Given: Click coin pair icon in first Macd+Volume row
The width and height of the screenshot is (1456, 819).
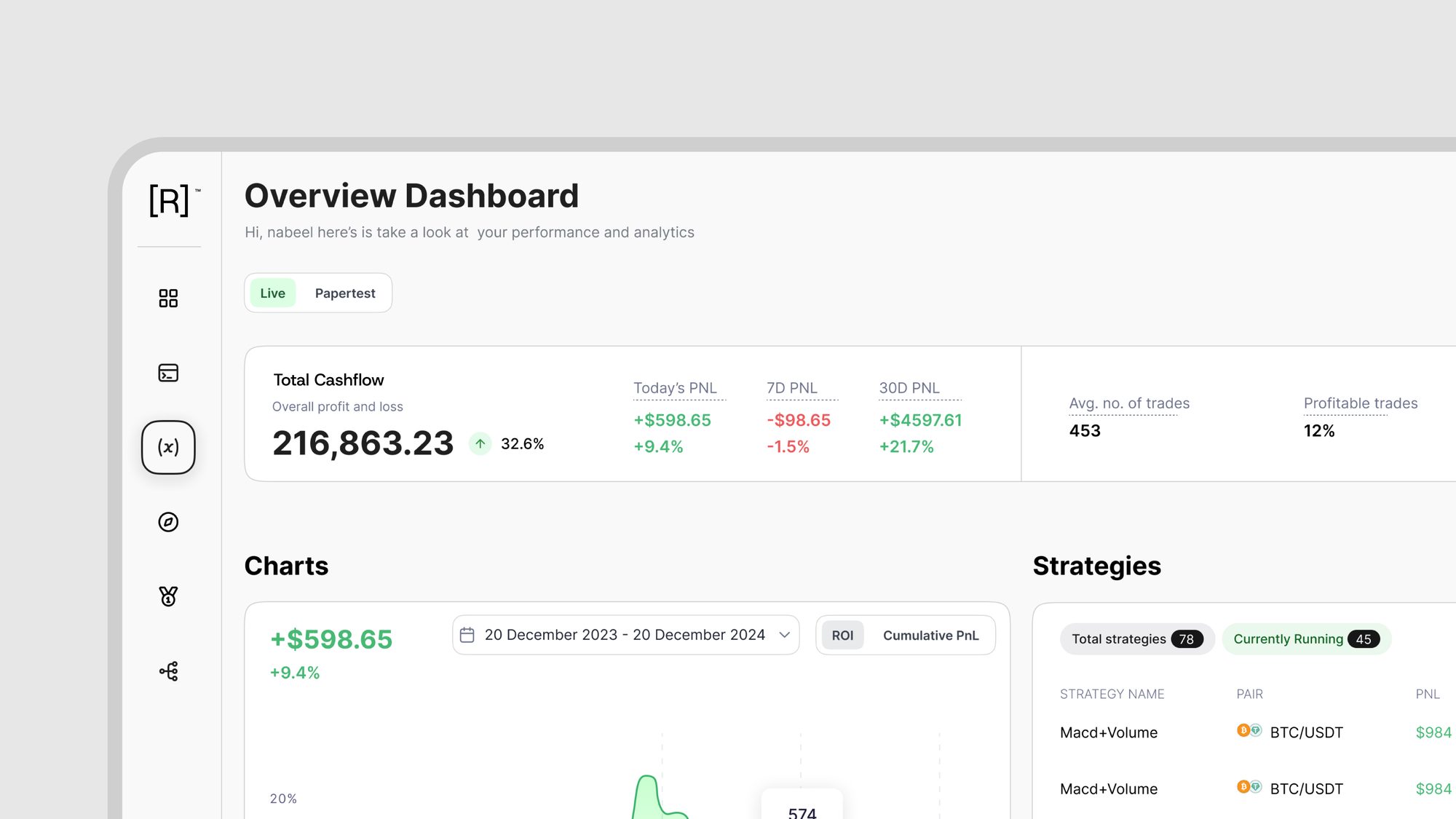Looking at the screenshot, I should click(x=1249, y=730).
